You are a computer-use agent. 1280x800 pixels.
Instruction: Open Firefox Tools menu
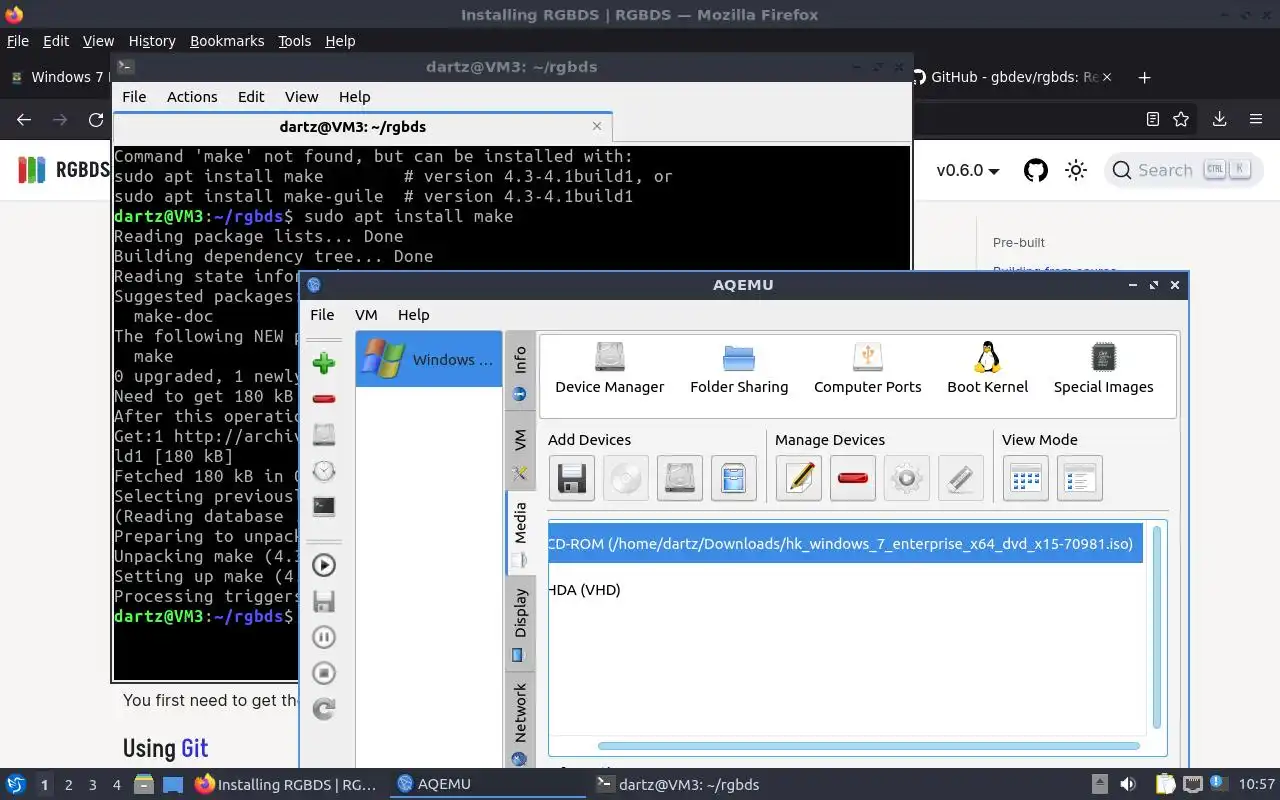click(294, 41)
